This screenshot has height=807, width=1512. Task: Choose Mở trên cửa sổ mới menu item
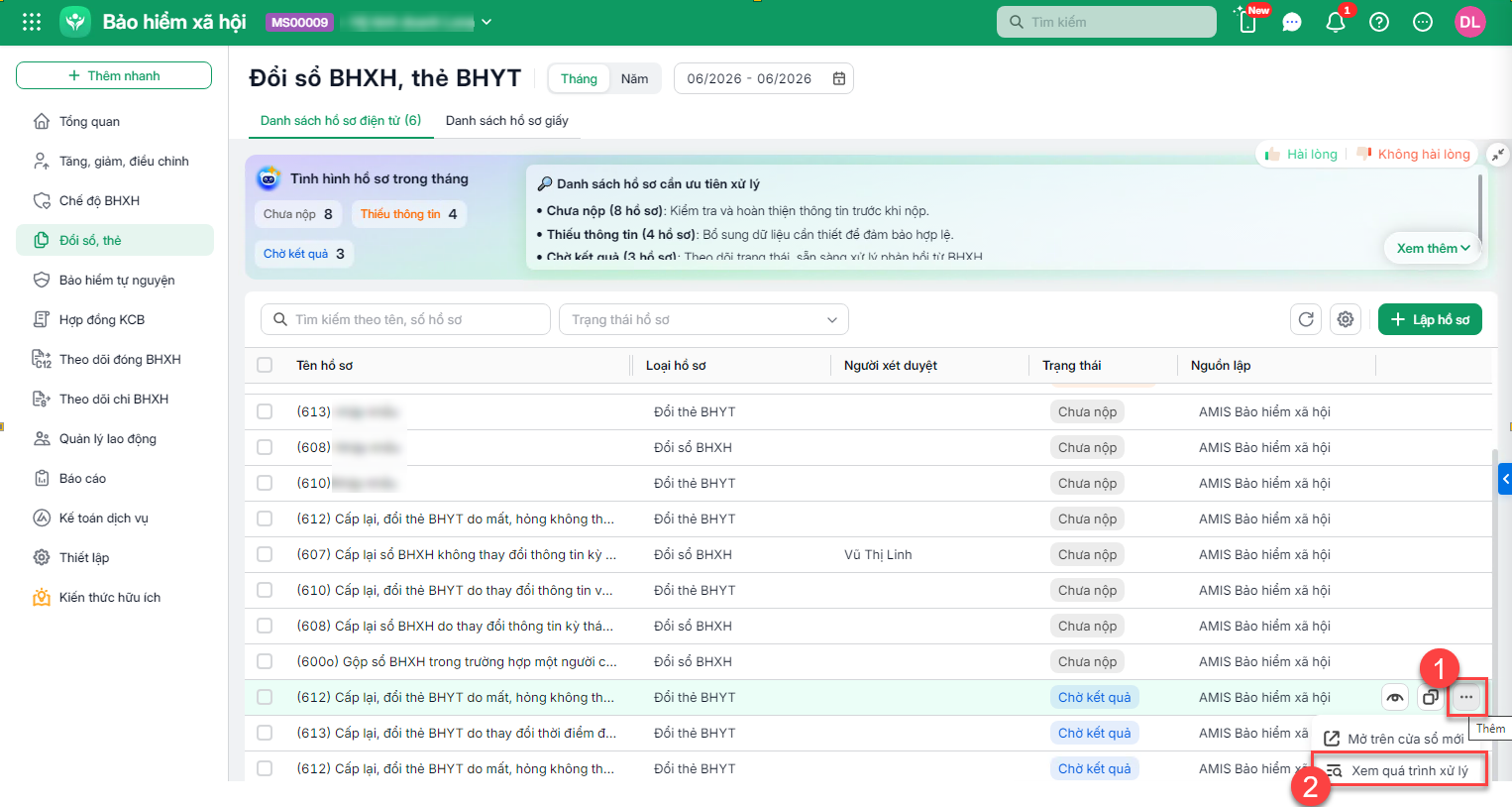1395,739
